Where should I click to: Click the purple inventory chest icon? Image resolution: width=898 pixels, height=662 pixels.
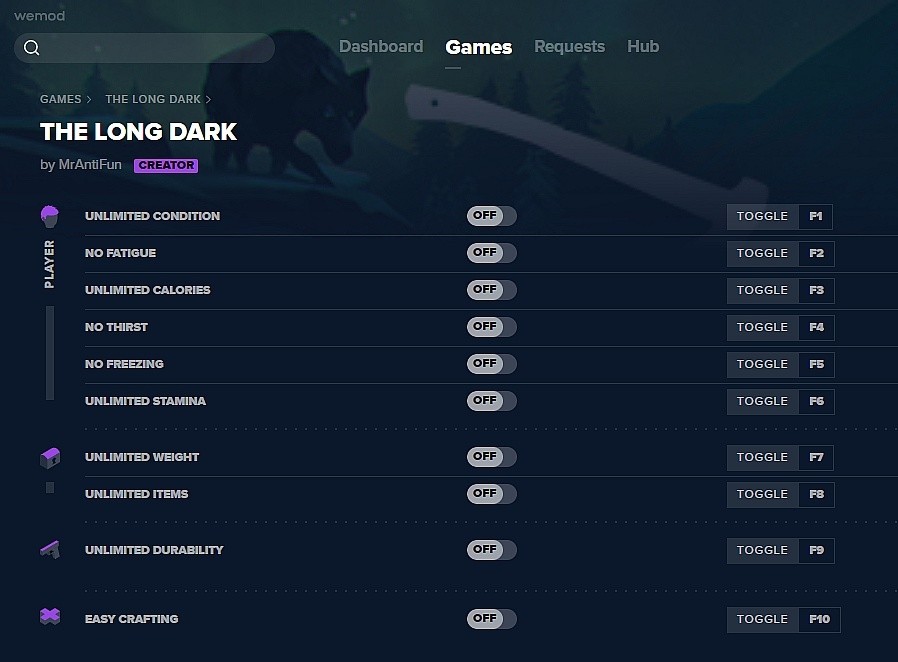click(50, 458)
